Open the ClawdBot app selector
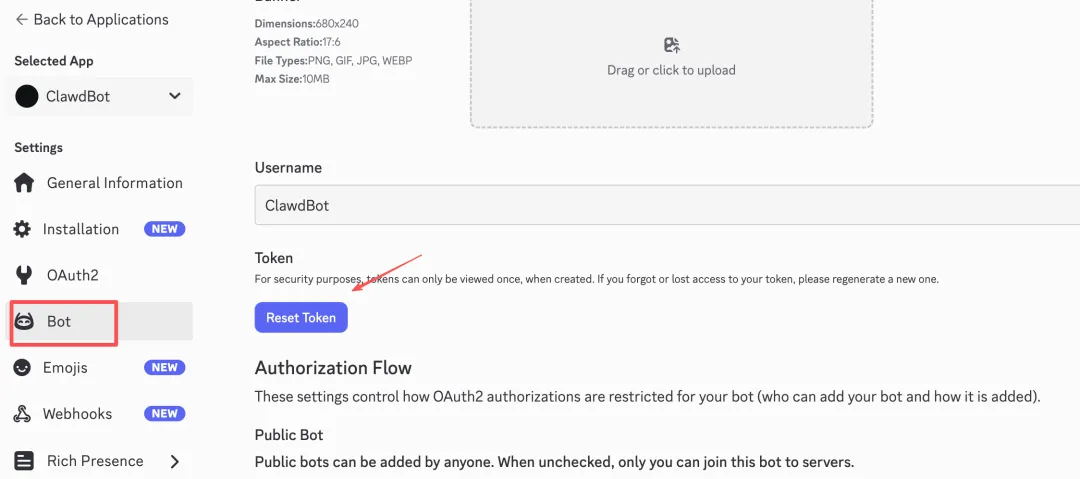 click(x=100, y=97)
